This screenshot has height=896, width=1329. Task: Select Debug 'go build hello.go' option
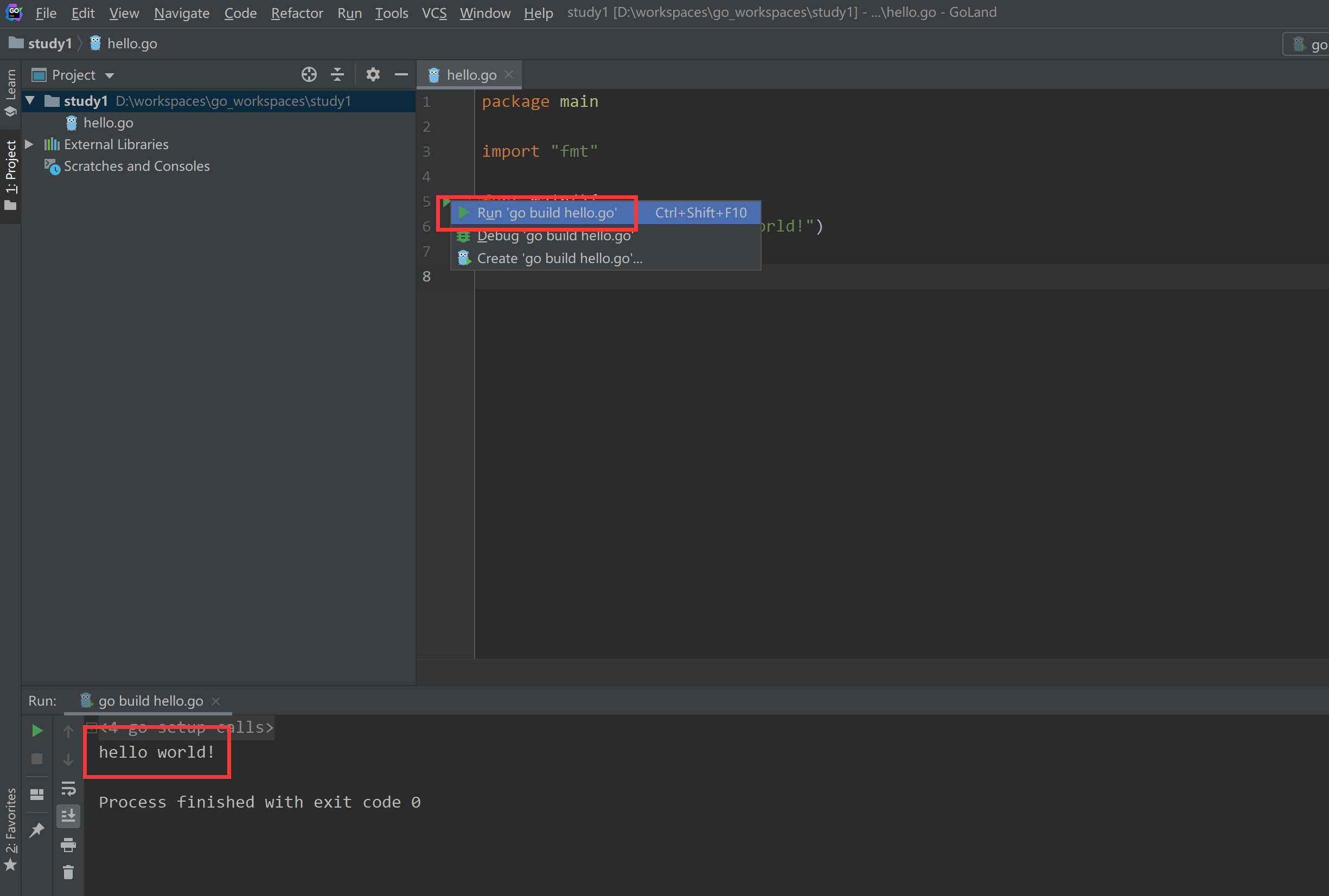[555, 235]
